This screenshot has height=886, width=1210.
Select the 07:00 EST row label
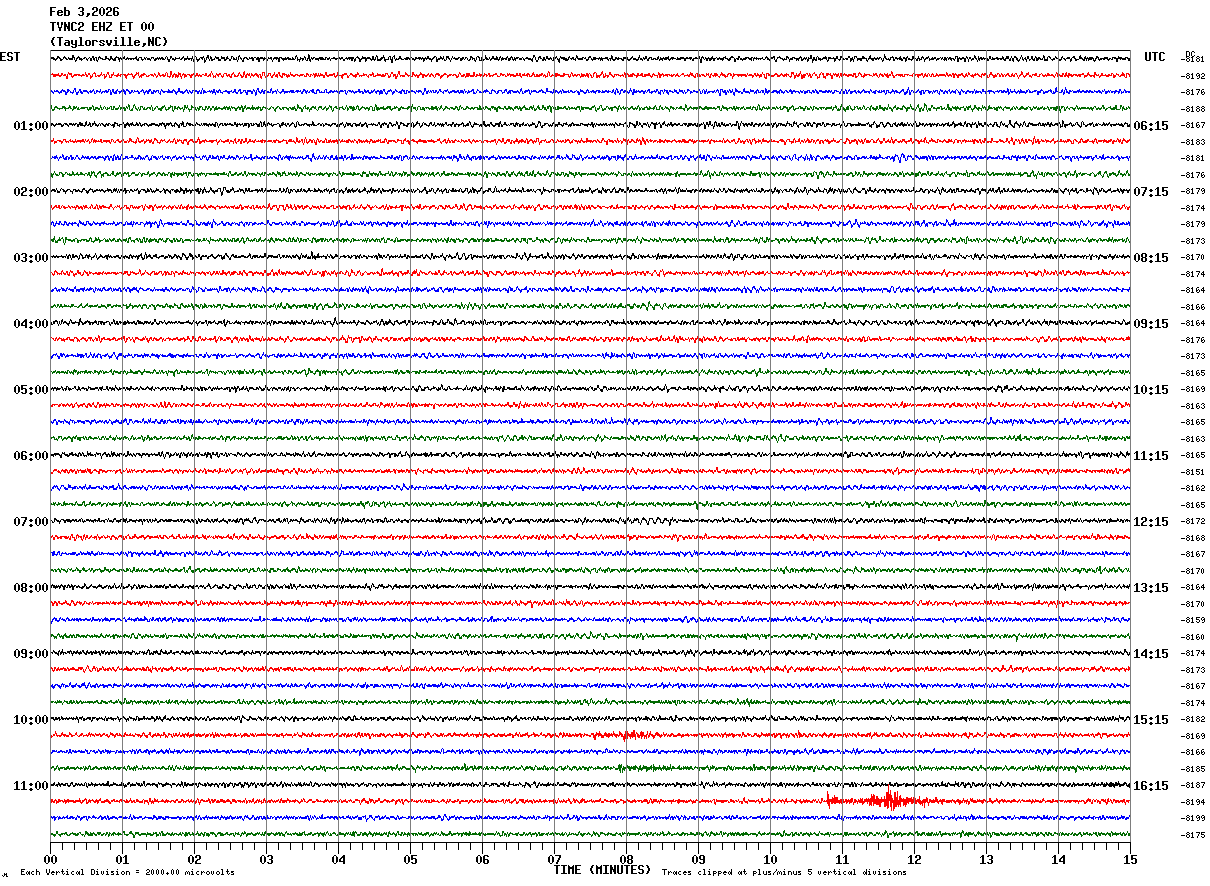(x=31, y=522)
